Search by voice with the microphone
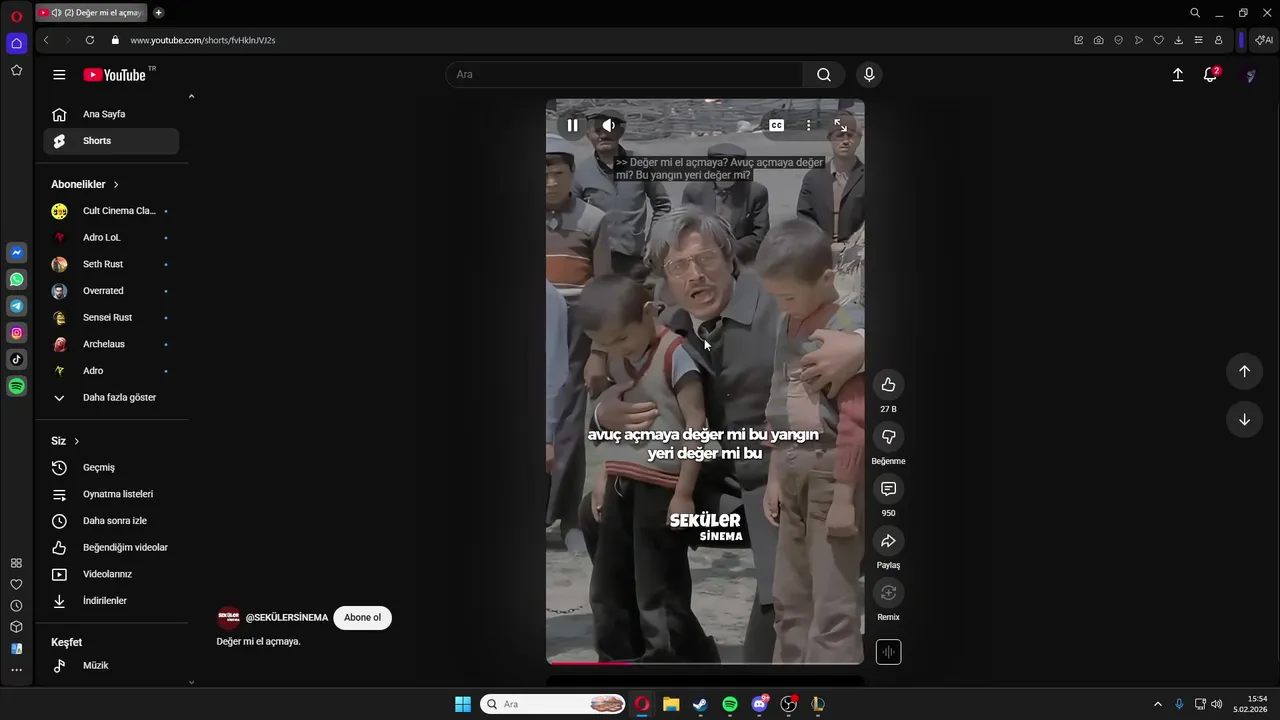Viewport: 1280px width, 720px height. point(869,75)
